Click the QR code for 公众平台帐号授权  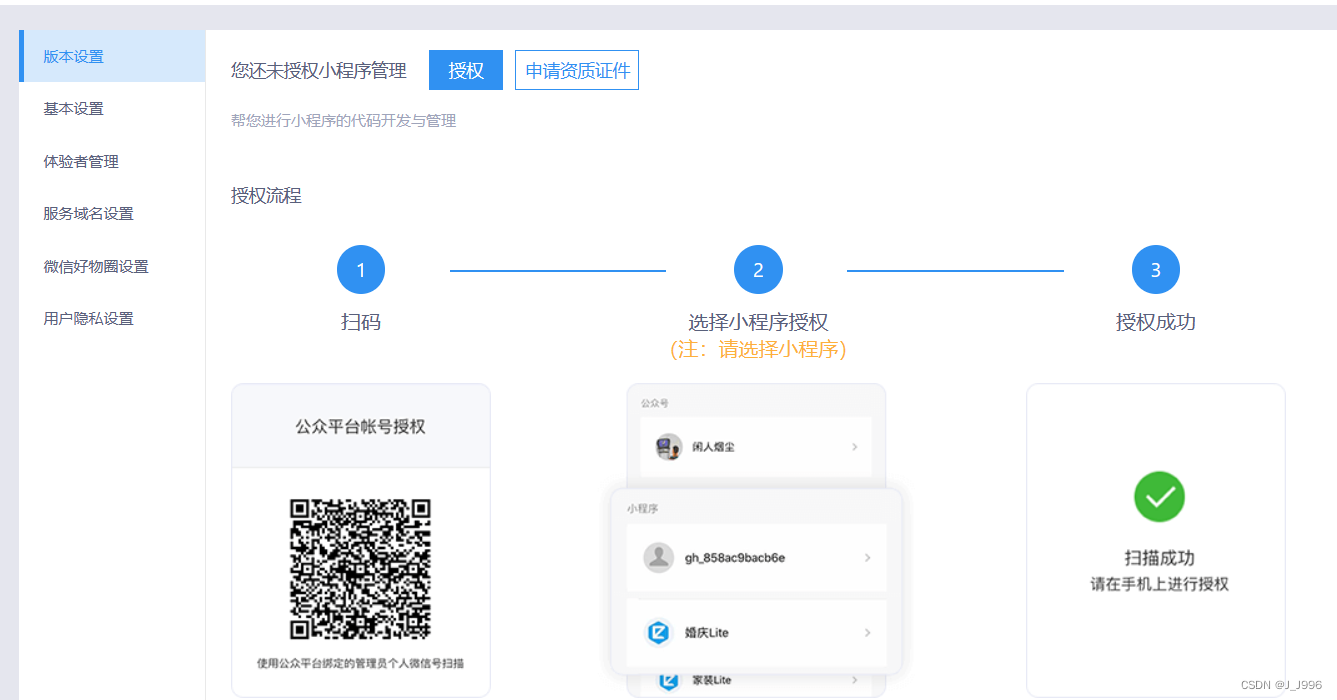(361, 569)
